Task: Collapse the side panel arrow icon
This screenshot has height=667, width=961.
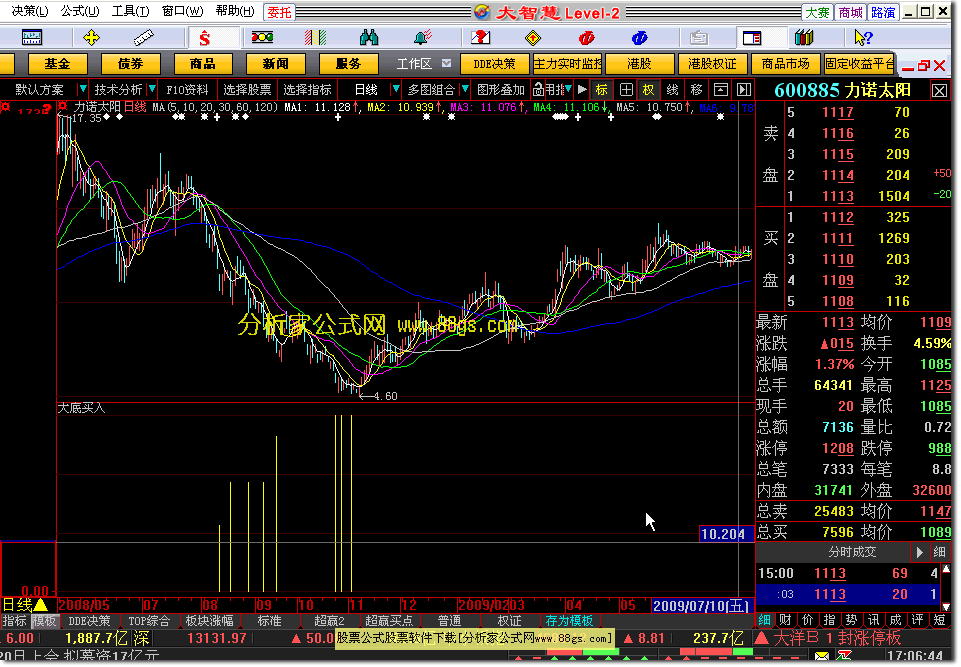Action: pyautogui.click(x=743, y=90)
